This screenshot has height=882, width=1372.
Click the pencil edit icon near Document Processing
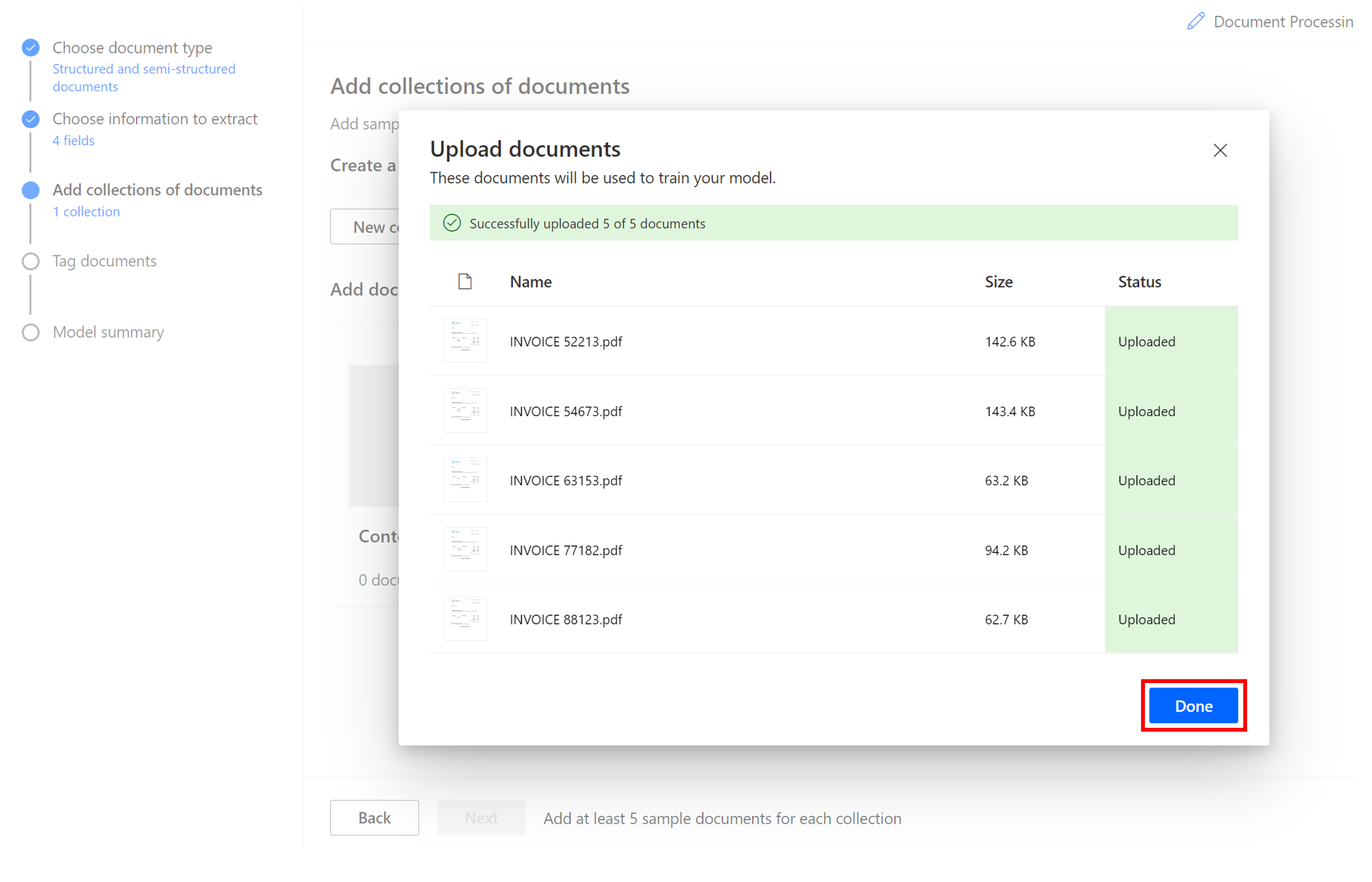[1195, 21]
